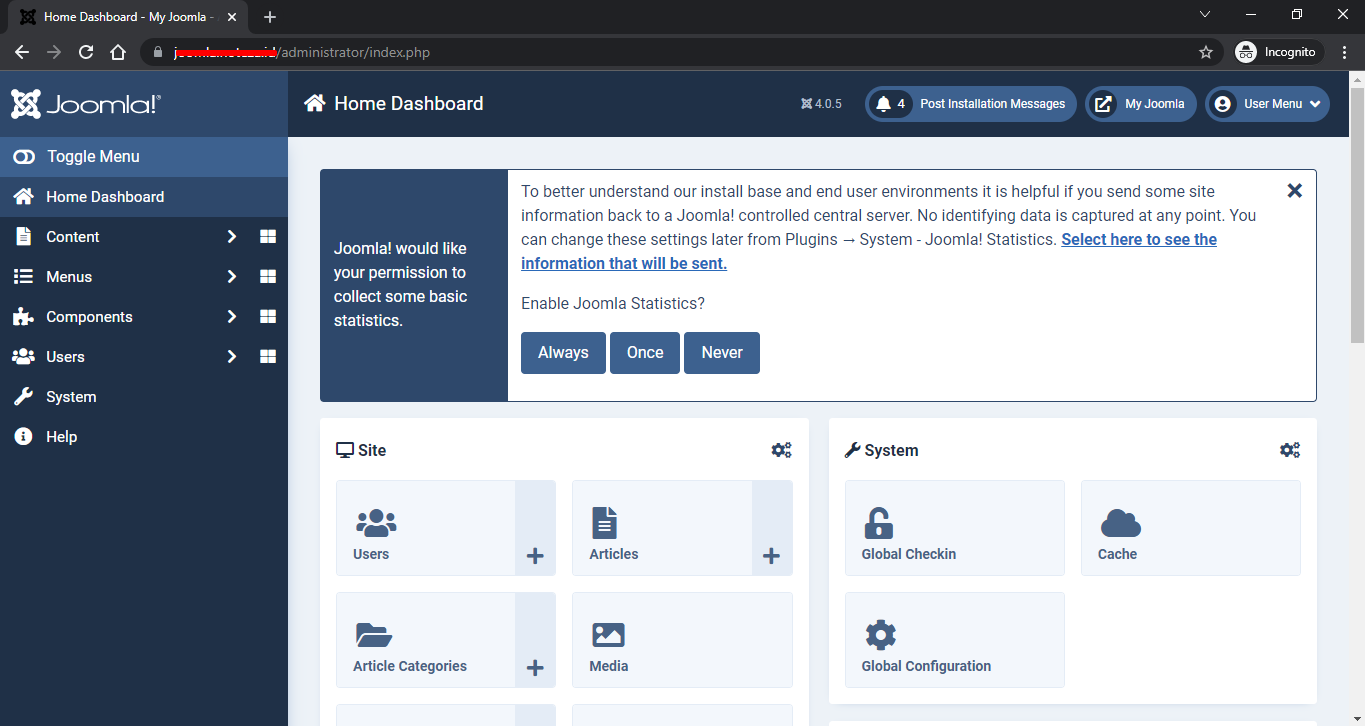1365x726 pixels.
Task: Open the Global Checkin tile
Action: click(955, 528)
